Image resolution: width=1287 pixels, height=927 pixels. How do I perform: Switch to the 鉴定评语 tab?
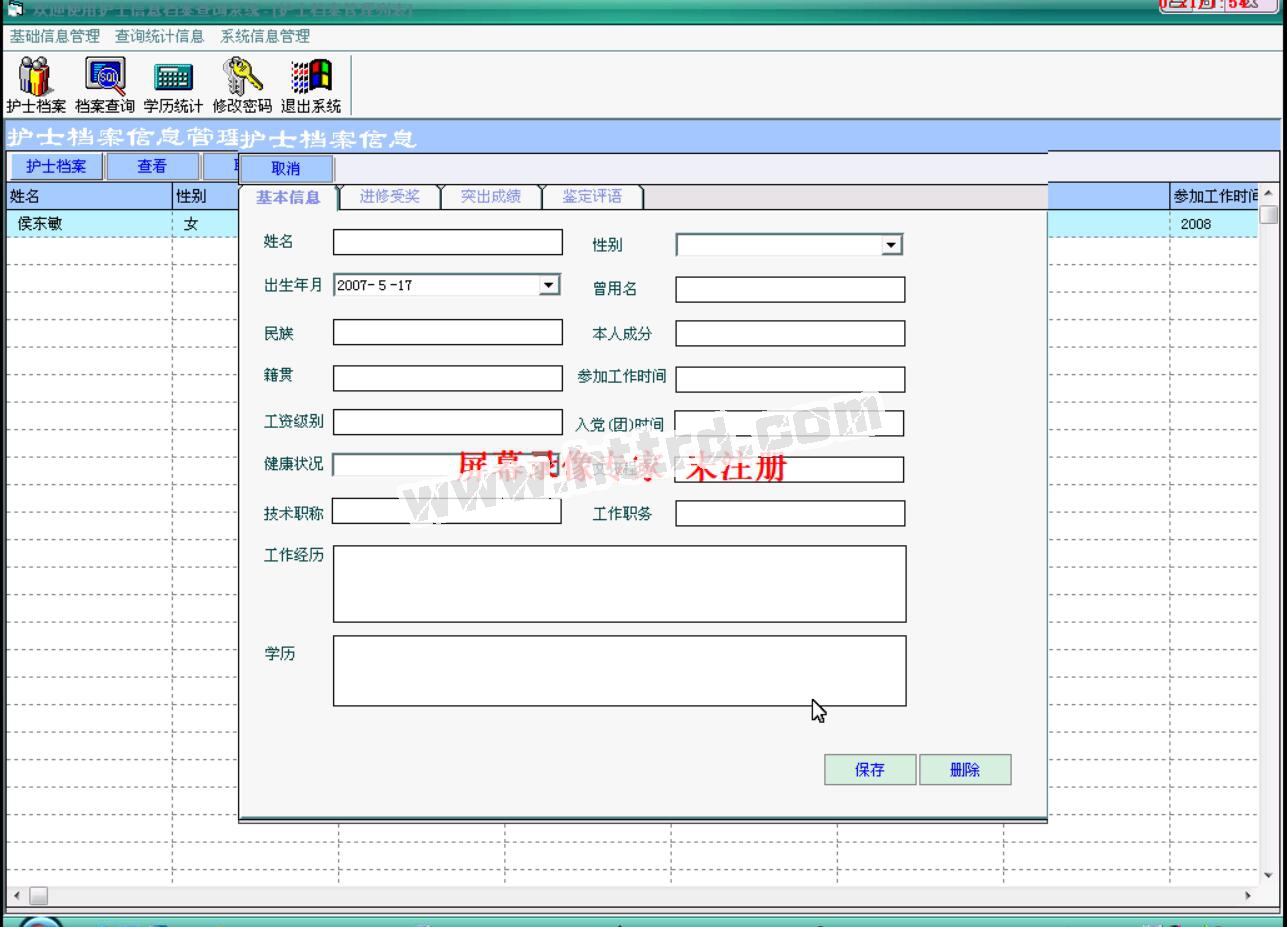click(x=592, y=197)
